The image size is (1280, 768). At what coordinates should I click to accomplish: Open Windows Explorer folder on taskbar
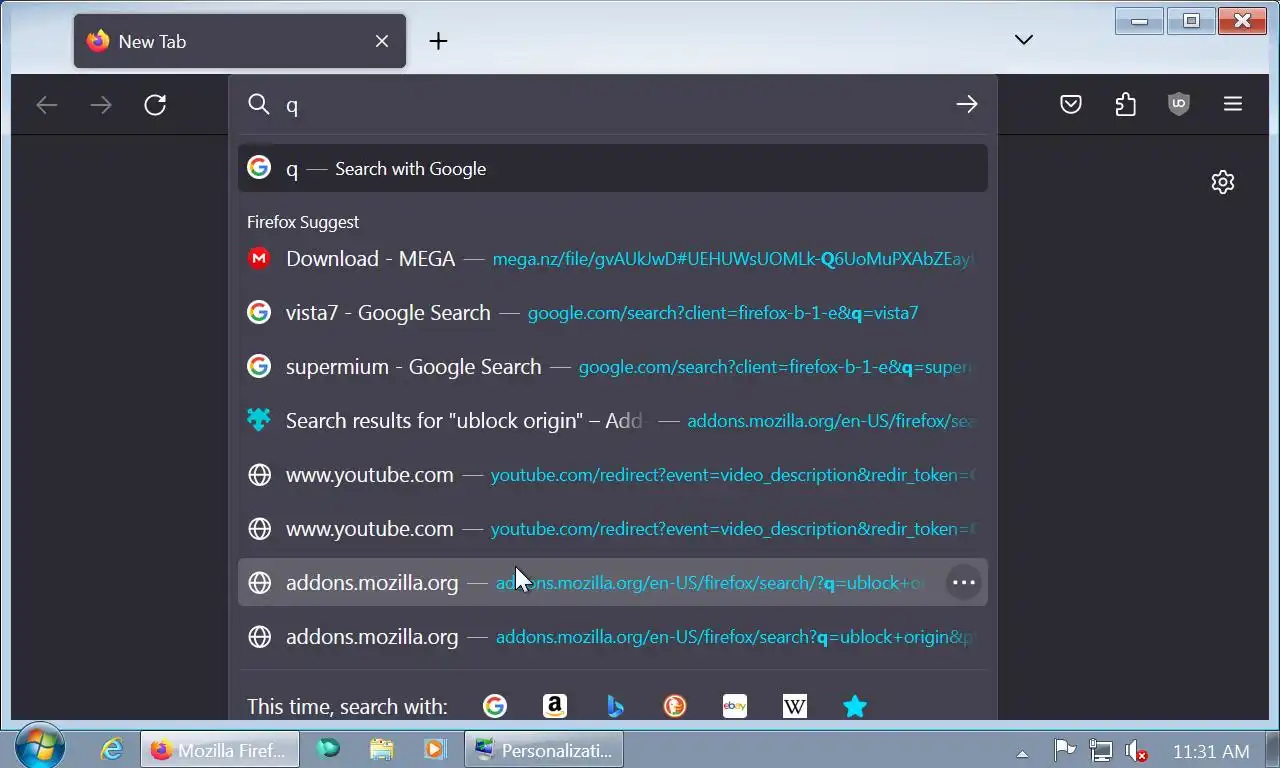coord(381,749)
